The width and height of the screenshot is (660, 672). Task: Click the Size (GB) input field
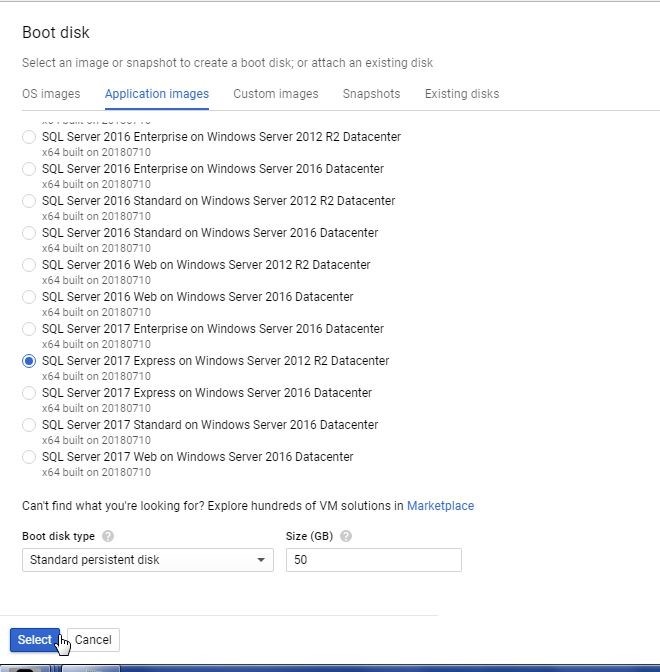[x=374, y=560]
